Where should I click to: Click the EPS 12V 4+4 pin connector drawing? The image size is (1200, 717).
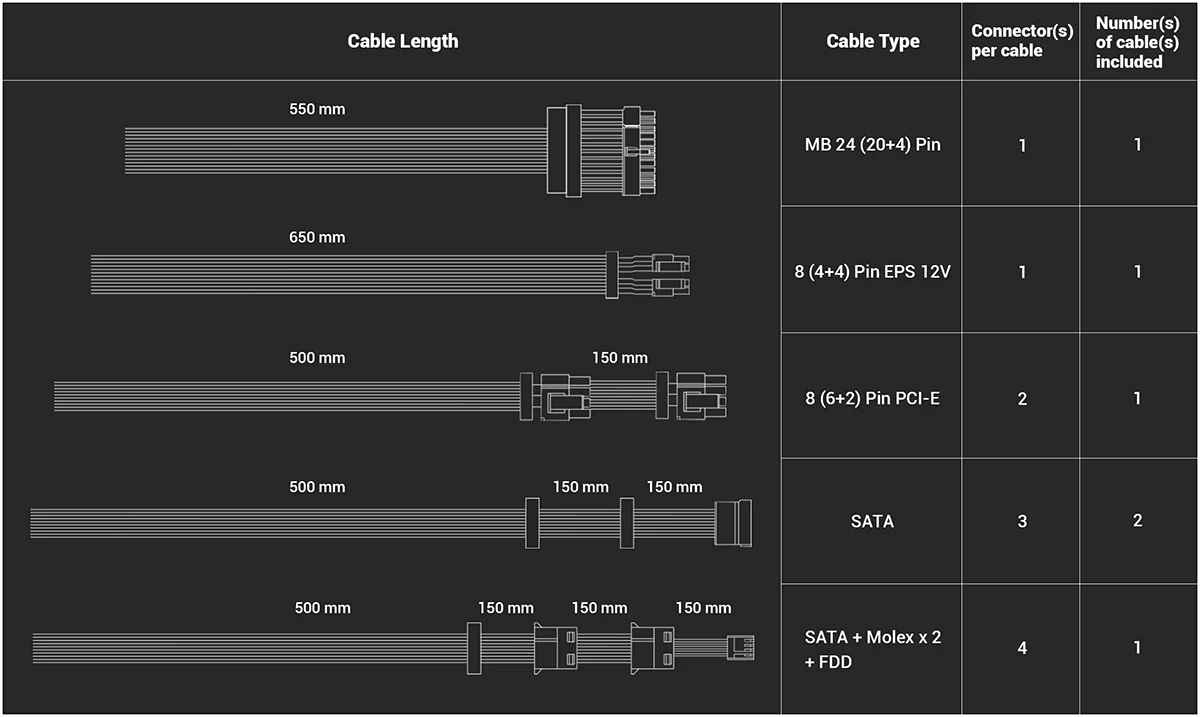648,274
